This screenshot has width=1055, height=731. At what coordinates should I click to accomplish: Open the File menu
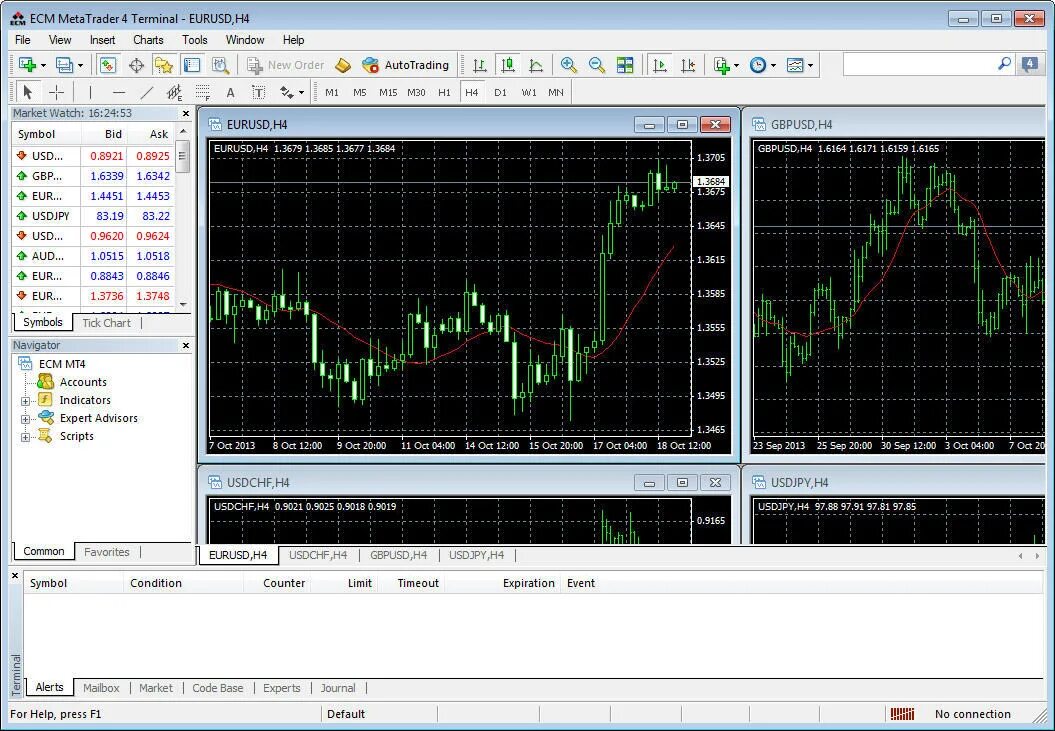pyautogui.click(x=22, y=40)
